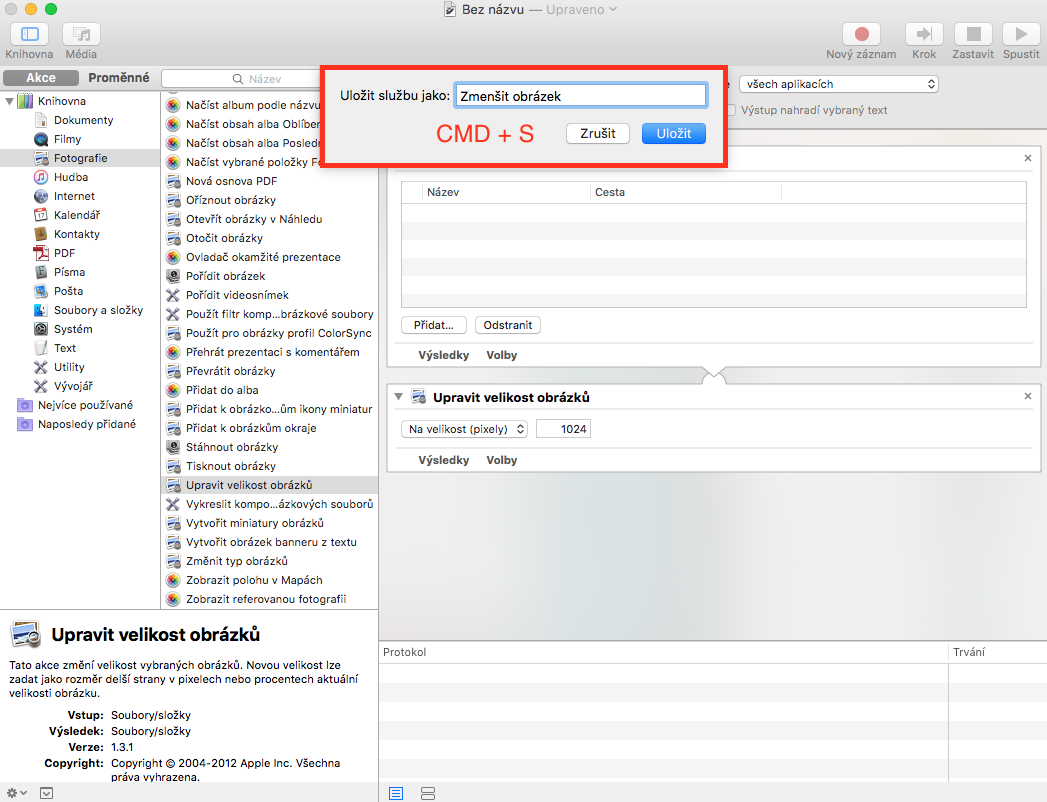The width and height of the screenshot is (1047, 802).
Task: Open the Na velikost (pixely) dropdown
Action: 464,429
